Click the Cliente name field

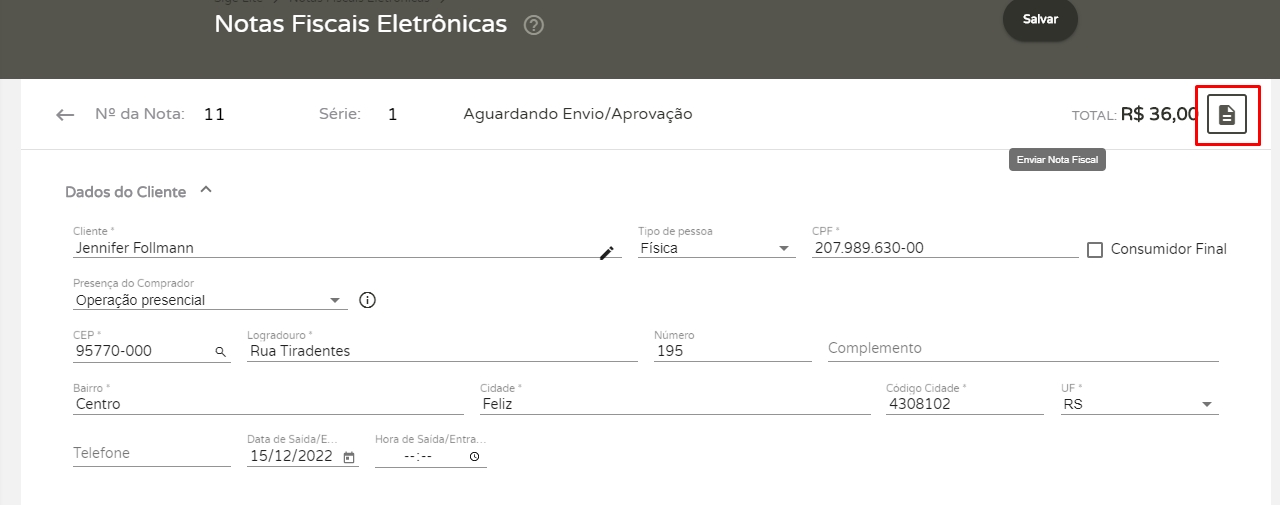tap(330, 248)
